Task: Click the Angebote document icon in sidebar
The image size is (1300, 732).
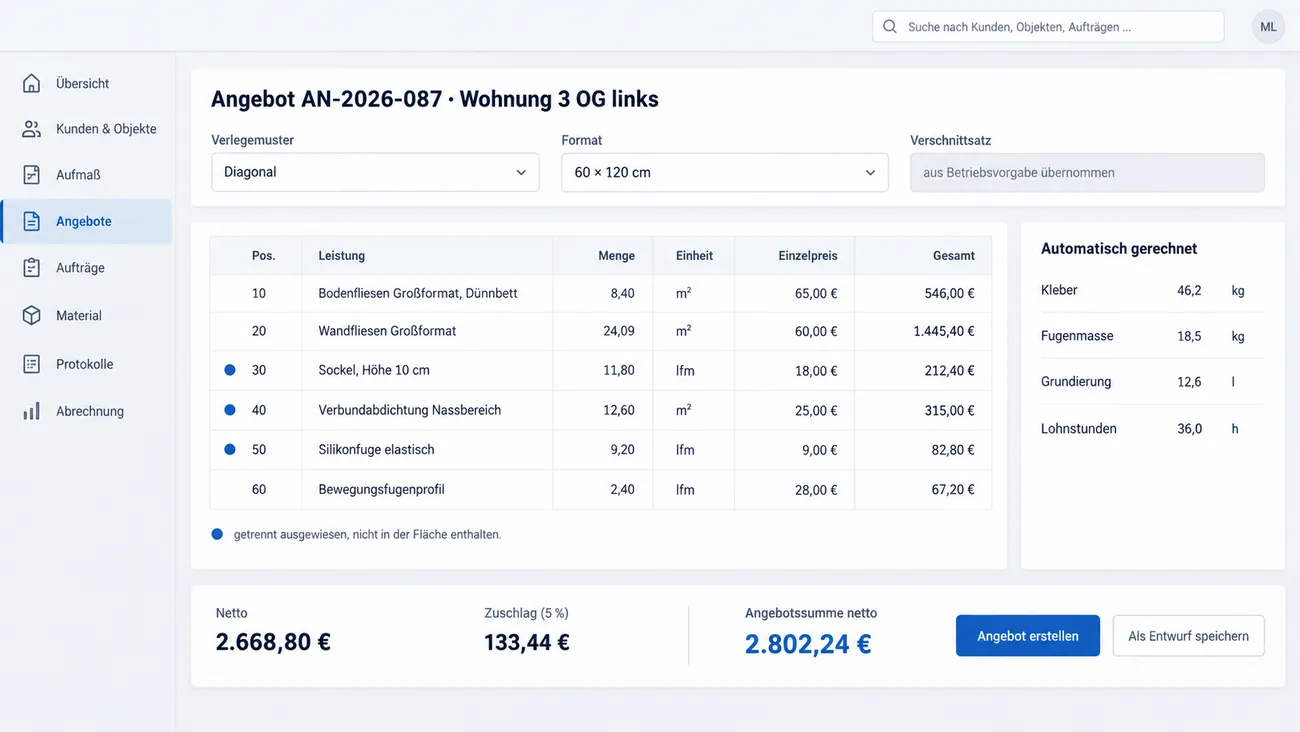Action: tap(32, 221)
